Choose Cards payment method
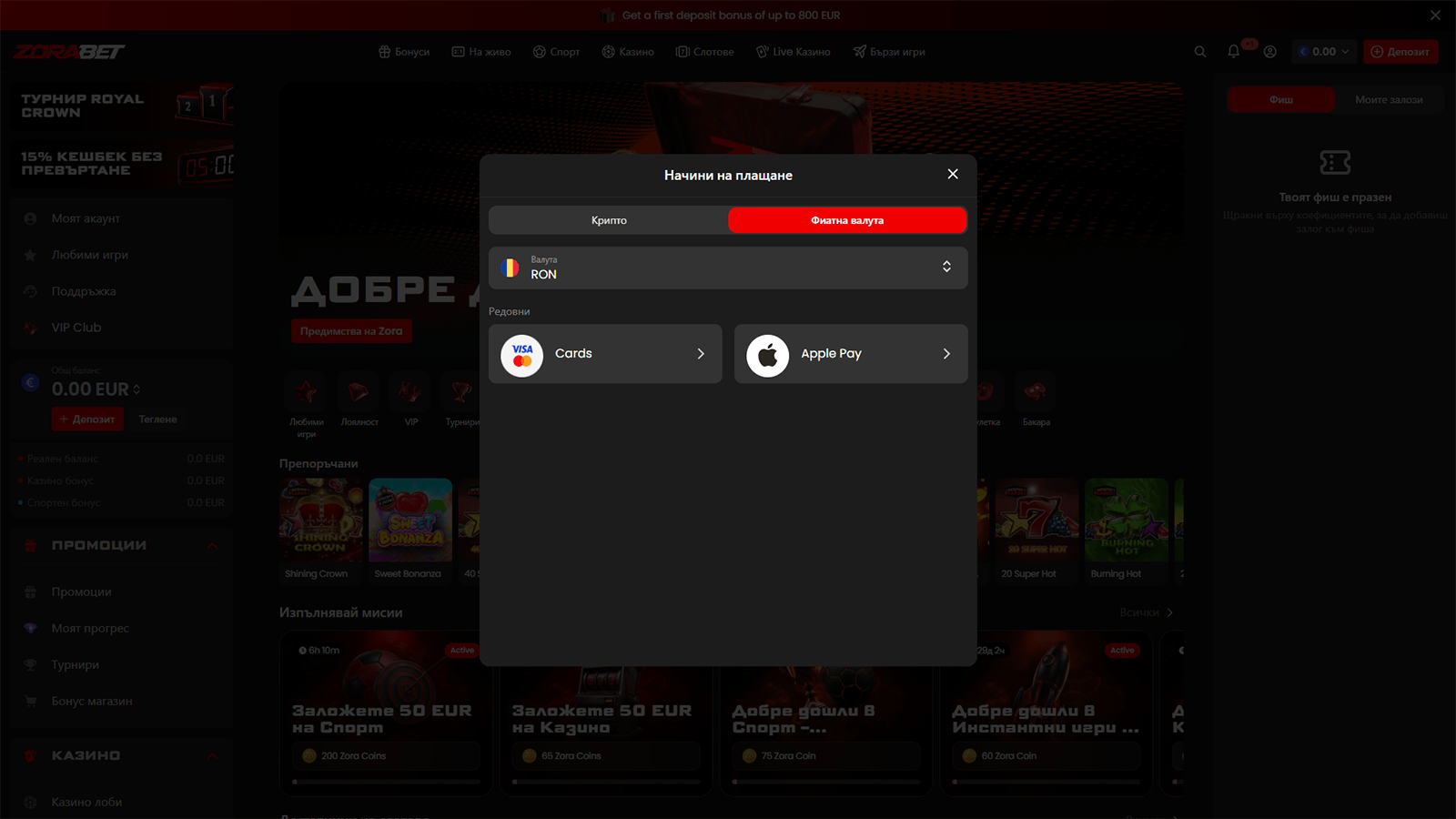Image resolution: width=1456 pixels, height=819 pixels. point(605,354)
